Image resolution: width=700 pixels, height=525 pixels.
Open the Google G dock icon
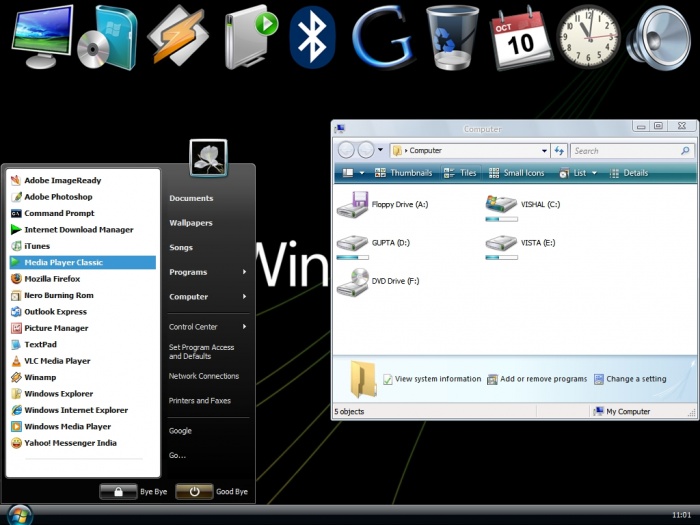pos(383,38)
